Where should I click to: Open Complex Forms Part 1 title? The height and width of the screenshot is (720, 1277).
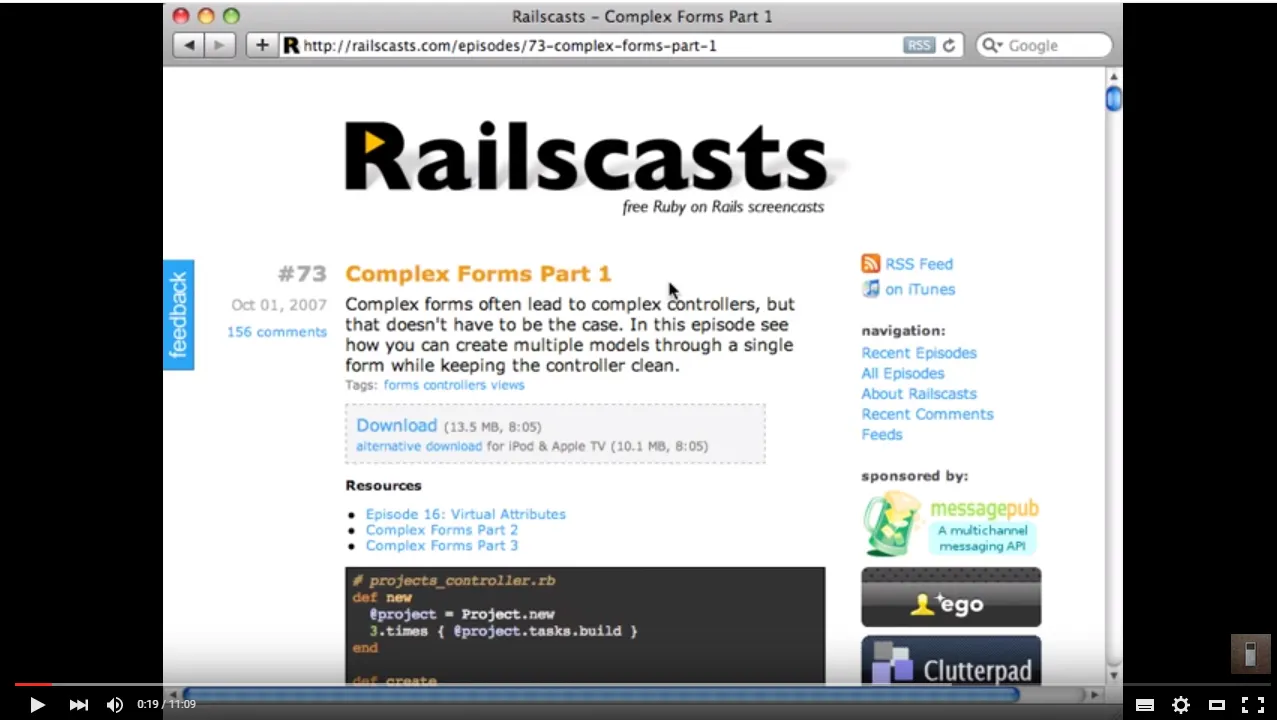tap(478, 273)
